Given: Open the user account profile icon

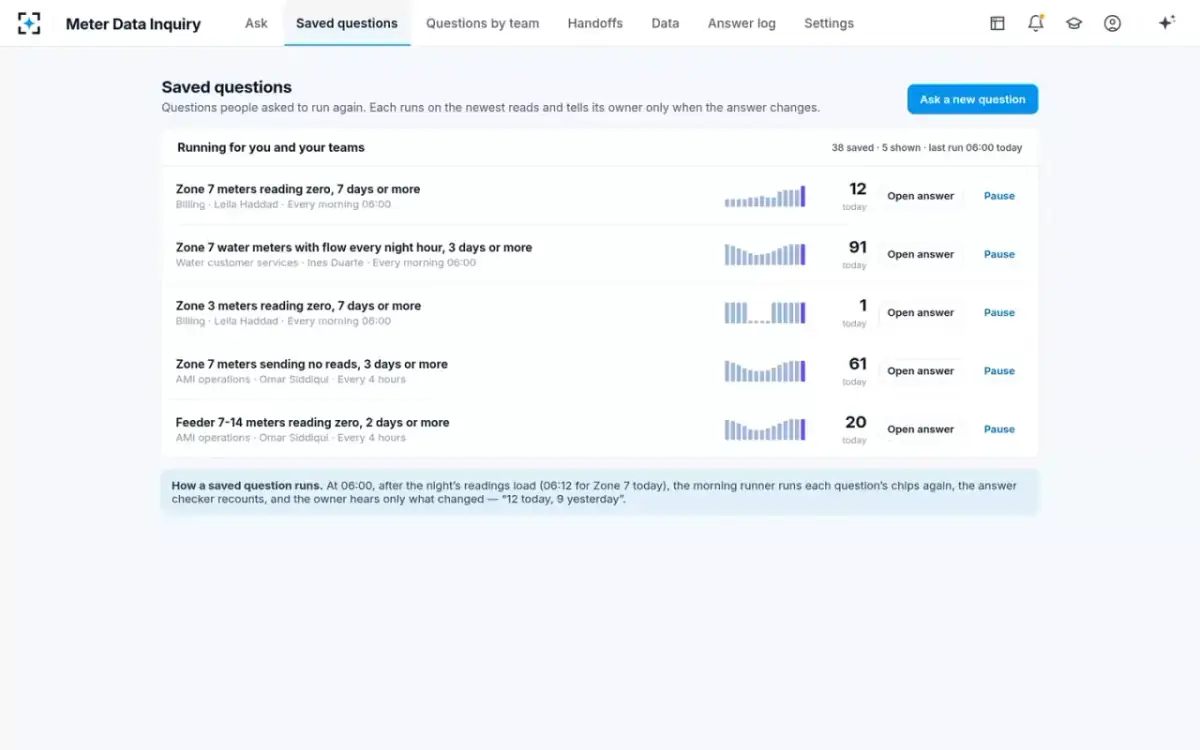Looking at the screenshot, I should [x=1112, y=23].
